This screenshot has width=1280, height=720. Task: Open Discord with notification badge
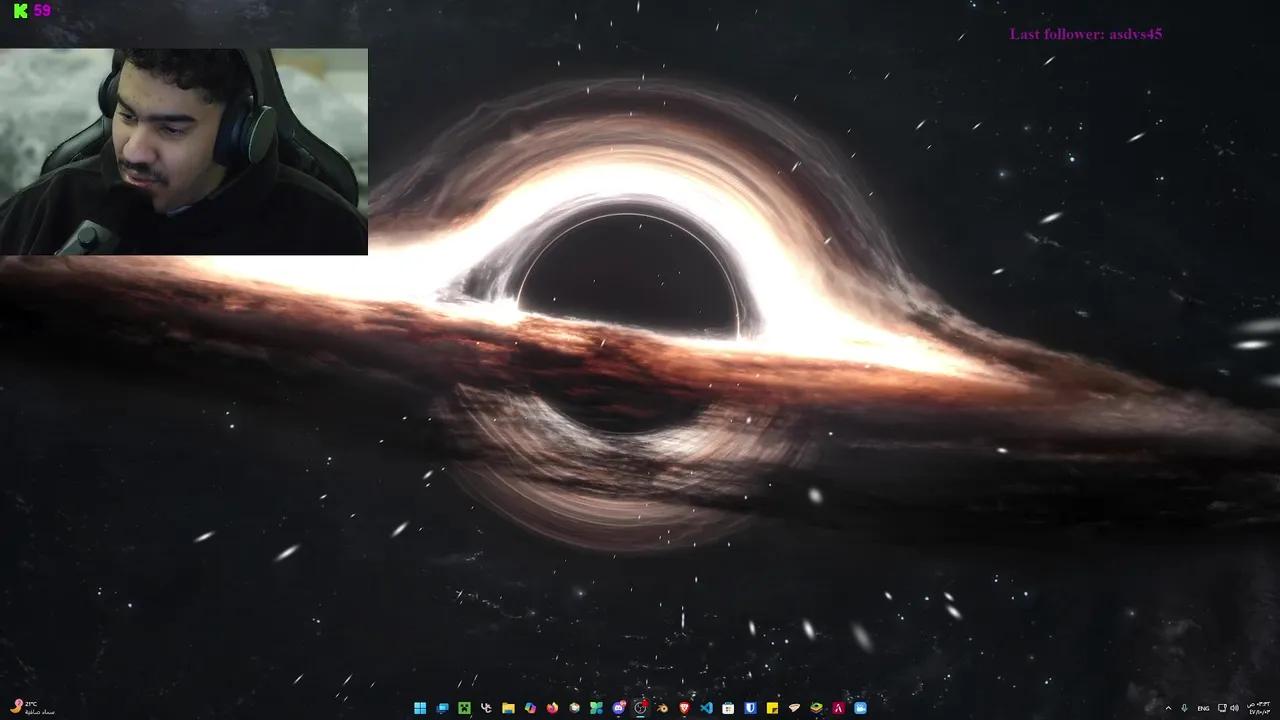pos(619,708)
